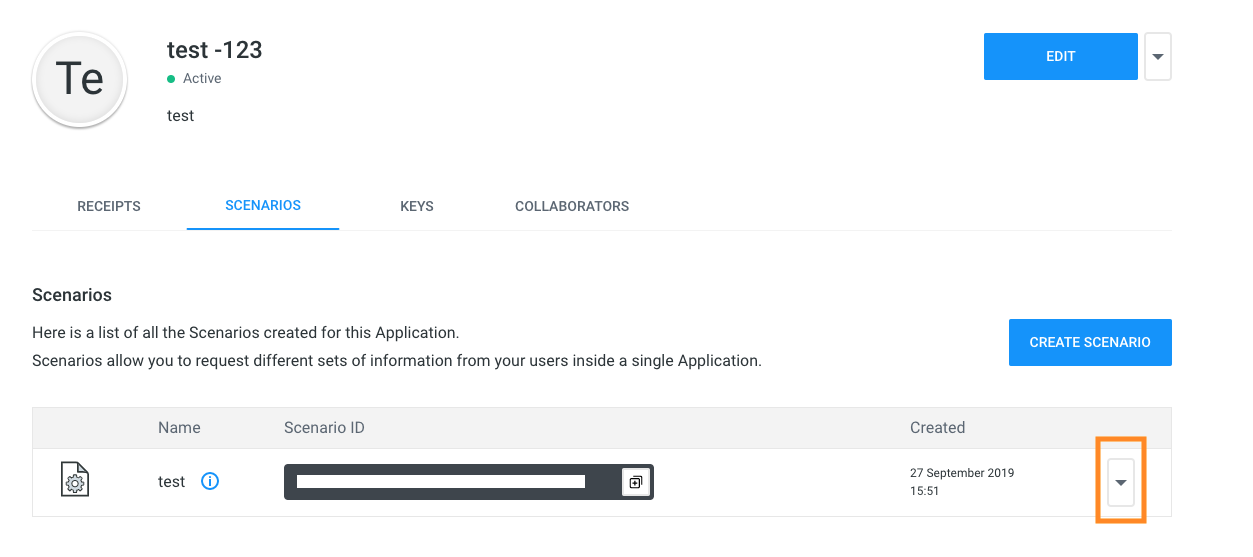Click the CREATE SCENARIO button
The width and height of the screenshot is (1253, 557).
click(x=1090, y=342)
